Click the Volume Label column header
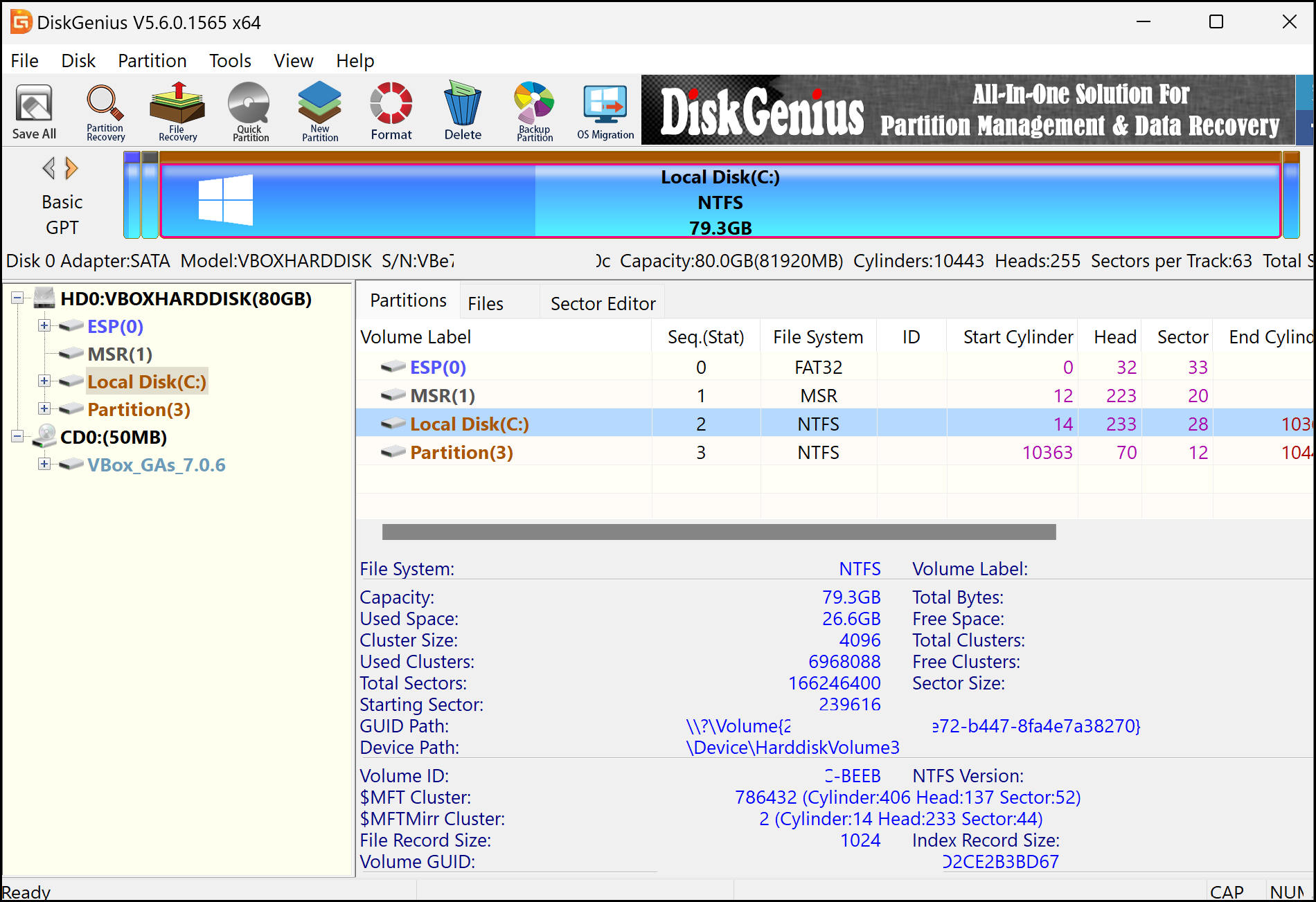 click(504, 336)
